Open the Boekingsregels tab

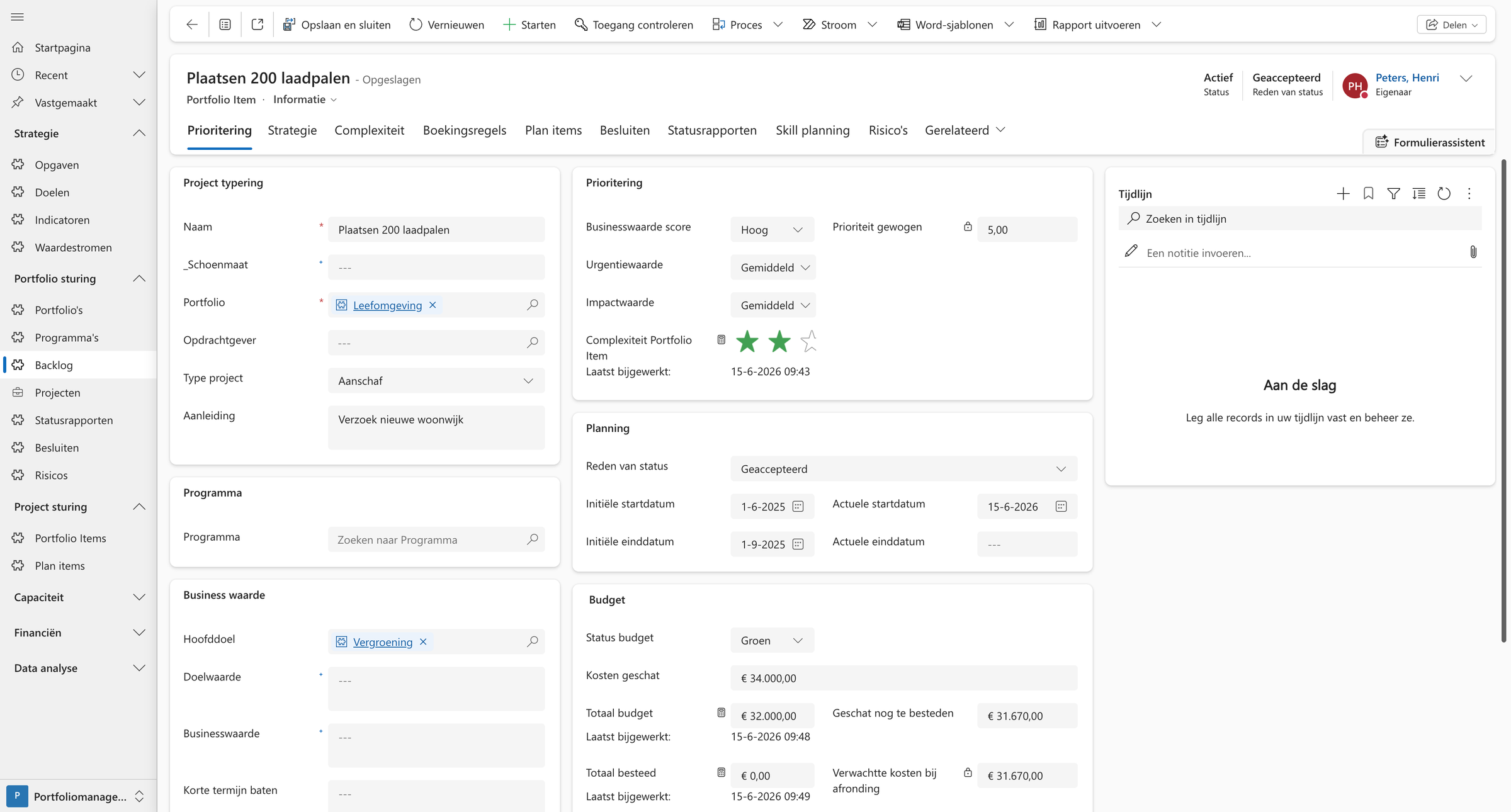465,130
